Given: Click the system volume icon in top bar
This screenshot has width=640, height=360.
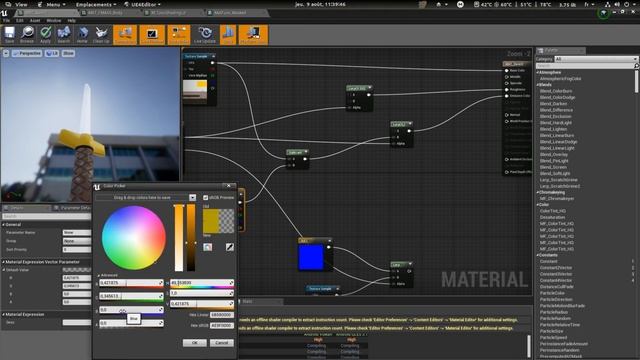Looking at the screenshot, I should click(617, 4).
